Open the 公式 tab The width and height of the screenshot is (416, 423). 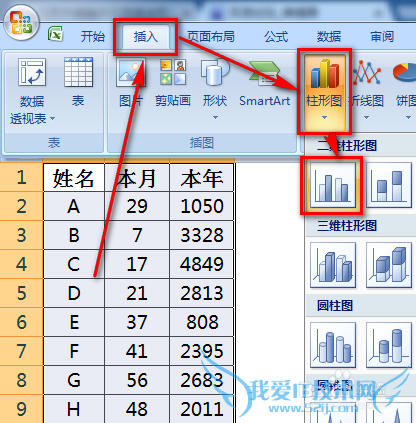tap(276, 37)
